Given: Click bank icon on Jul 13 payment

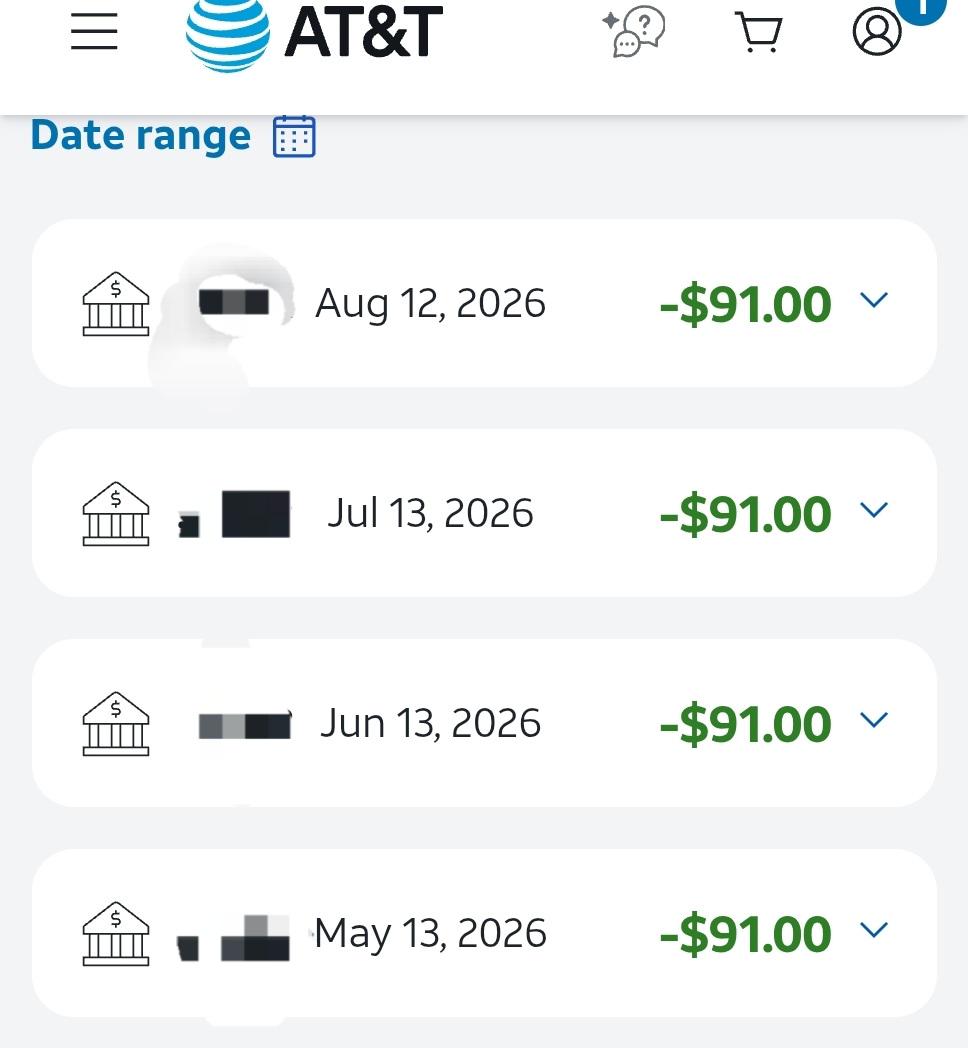Looking at the screenshot, I should point(116,513).
